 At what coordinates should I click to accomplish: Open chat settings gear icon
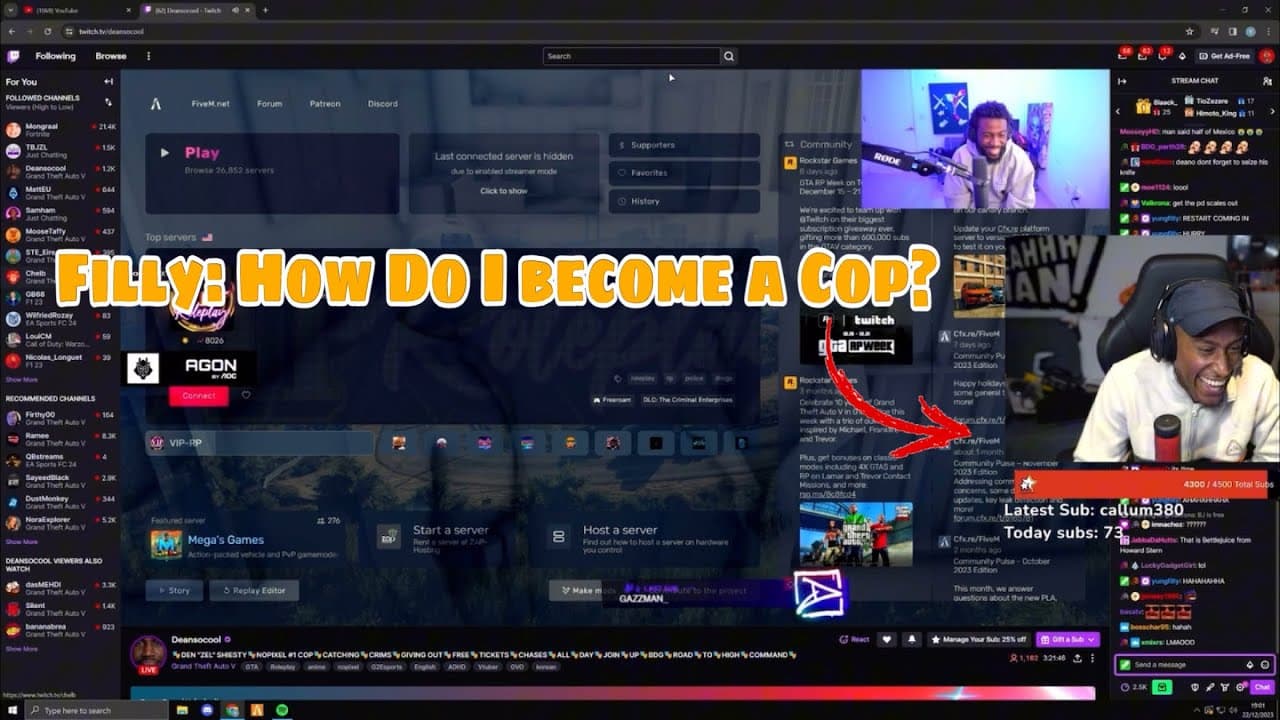click(1241, 687)
